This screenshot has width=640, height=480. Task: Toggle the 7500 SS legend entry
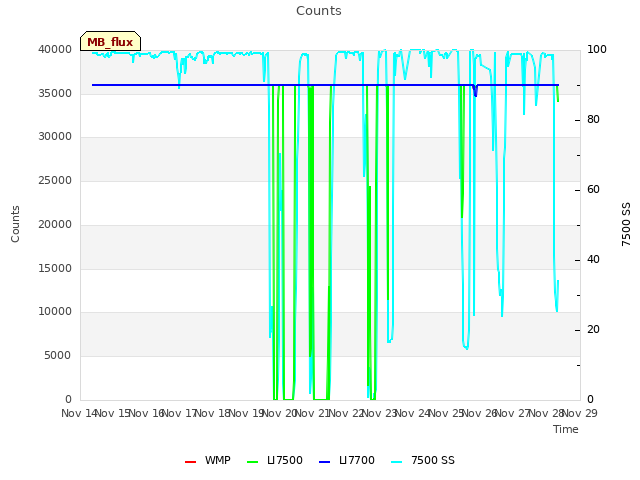[422, 460]
